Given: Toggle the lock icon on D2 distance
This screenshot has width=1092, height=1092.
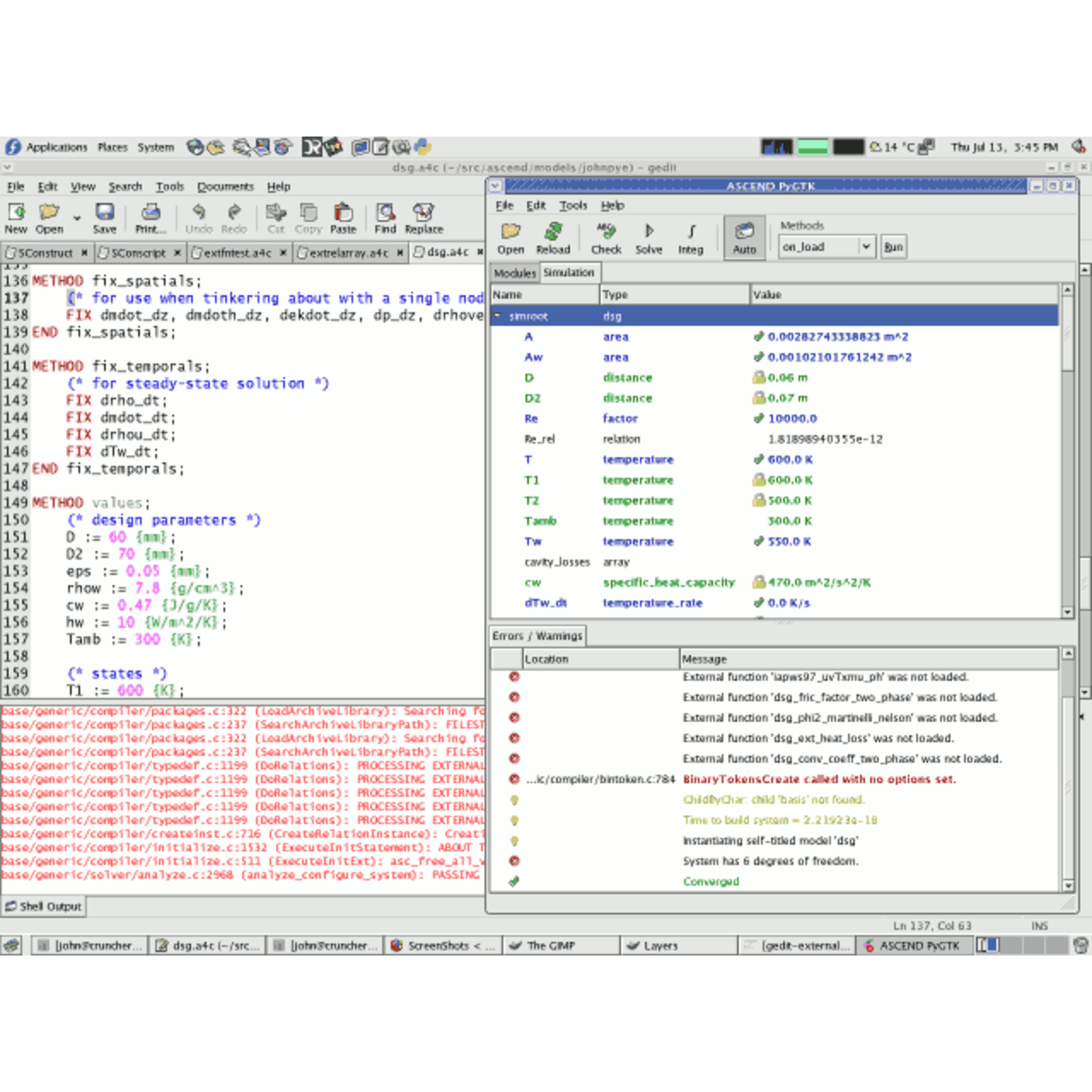Looking at the screenshot, I should [x=758, y=398].
